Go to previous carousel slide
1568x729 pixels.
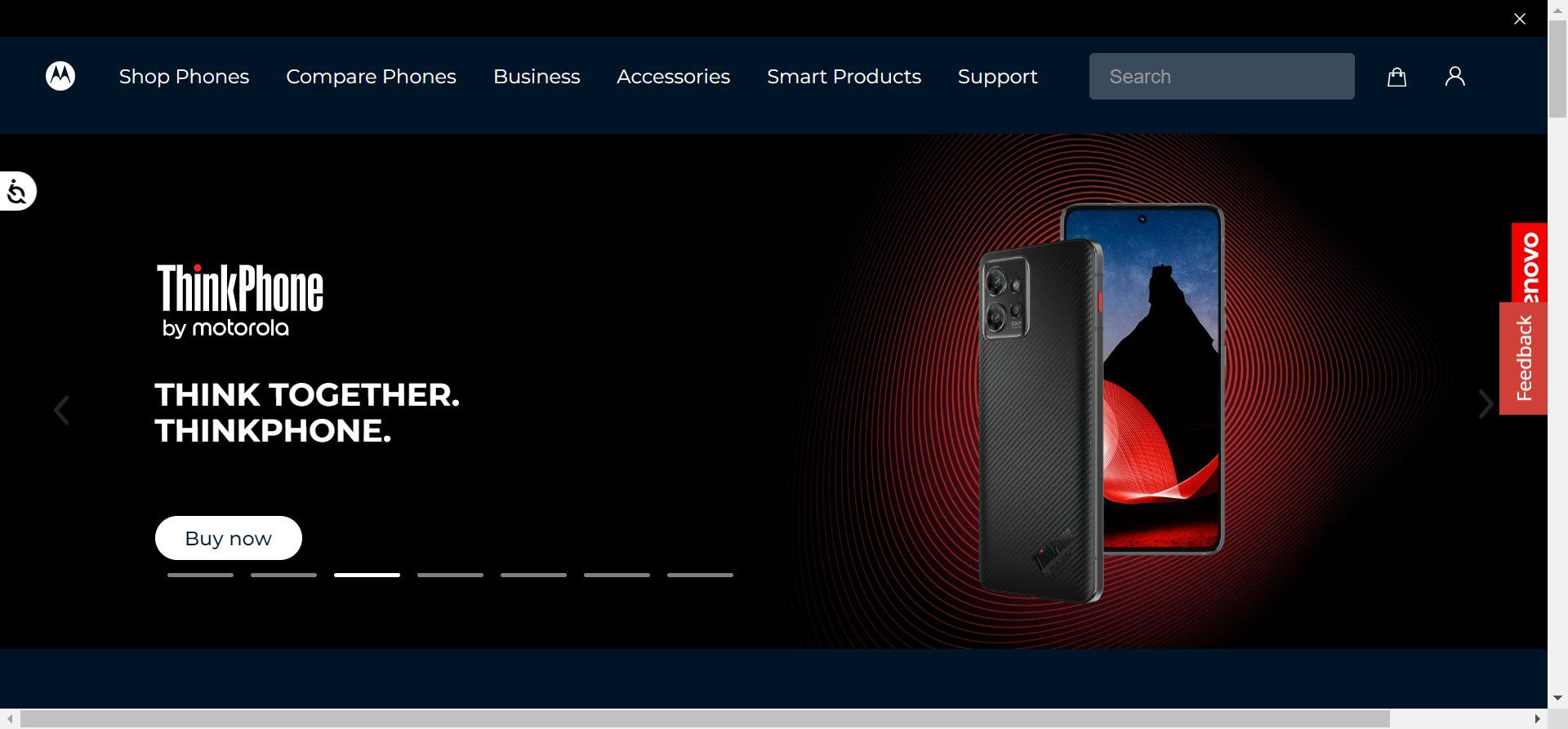tap(61, 410)
